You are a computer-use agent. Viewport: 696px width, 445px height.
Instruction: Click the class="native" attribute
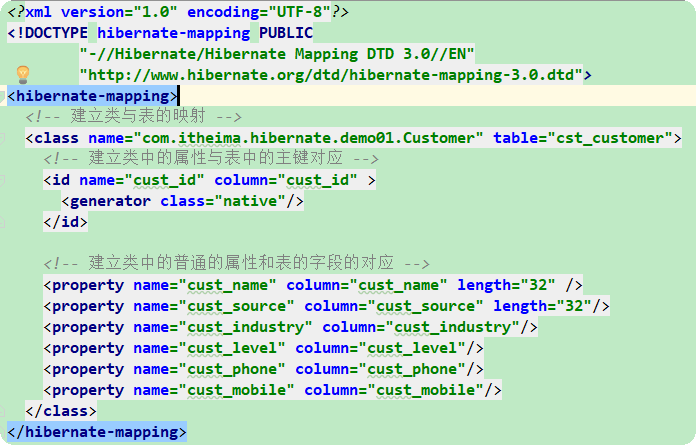click(223, 201)
